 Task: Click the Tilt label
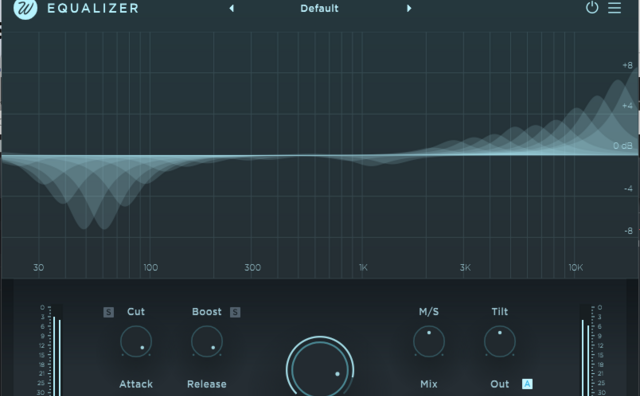point(500,312)
